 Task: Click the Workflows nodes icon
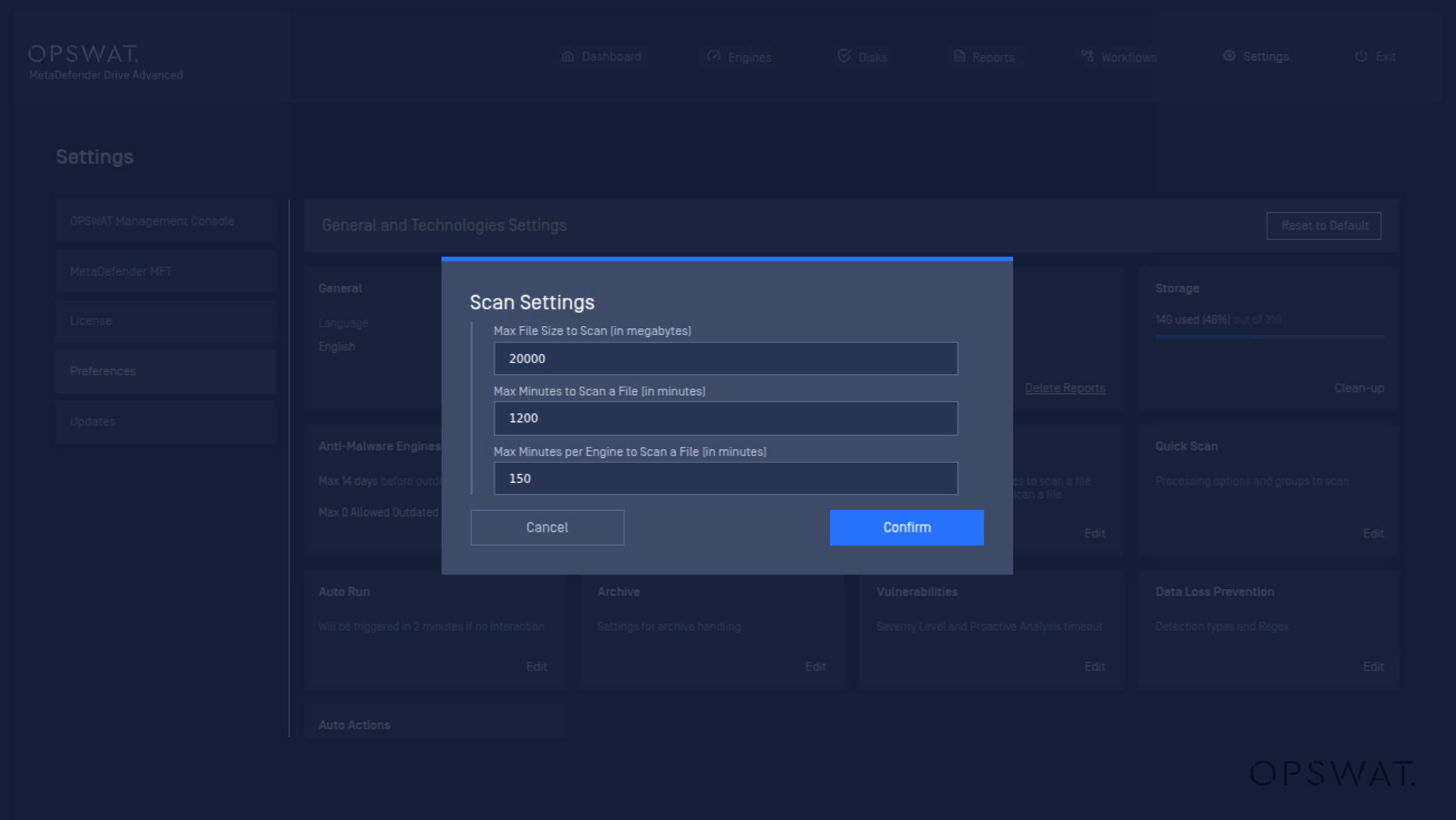click(x=1087, y=56)
